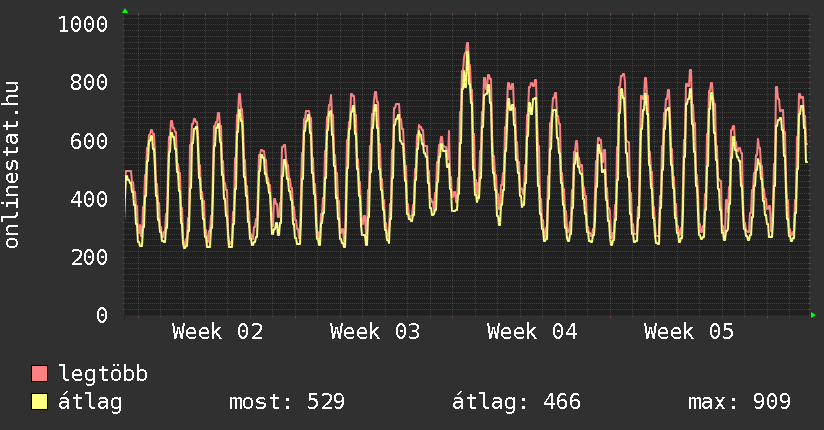Click the arrow at the x-axis right end
The width and height of the screenshot is (824, 430).
(x=814, y=315)
